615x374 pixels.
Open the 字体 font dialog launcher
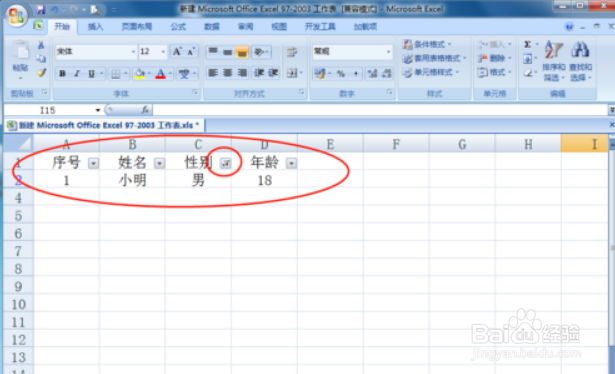(x=195, y=92)
